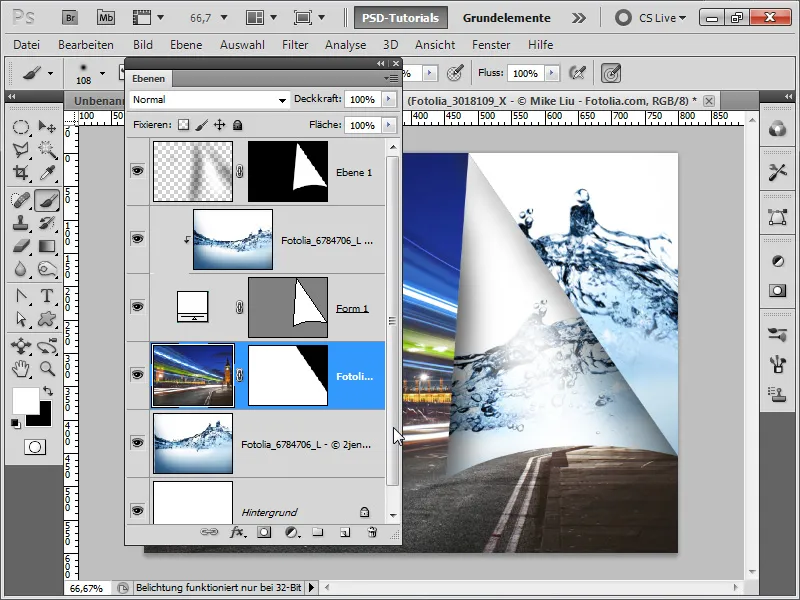Image resolution: width=800 pixels, height=600 pixels.
Task: Pick the Blur tool
Action: [21, 269]
